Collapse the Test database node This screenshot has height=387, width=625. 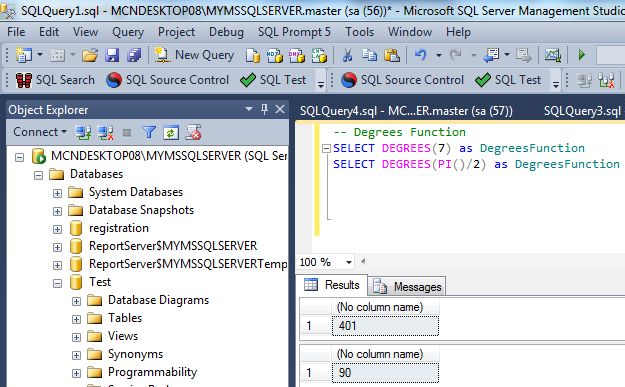(x=57, y=283)
